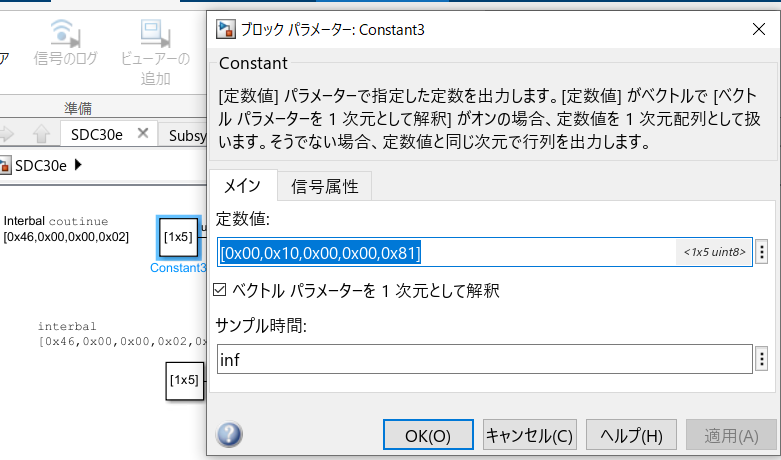The image size is (781, 460).
Task: Click the ヘルプ(H) button
Action: 631,435
